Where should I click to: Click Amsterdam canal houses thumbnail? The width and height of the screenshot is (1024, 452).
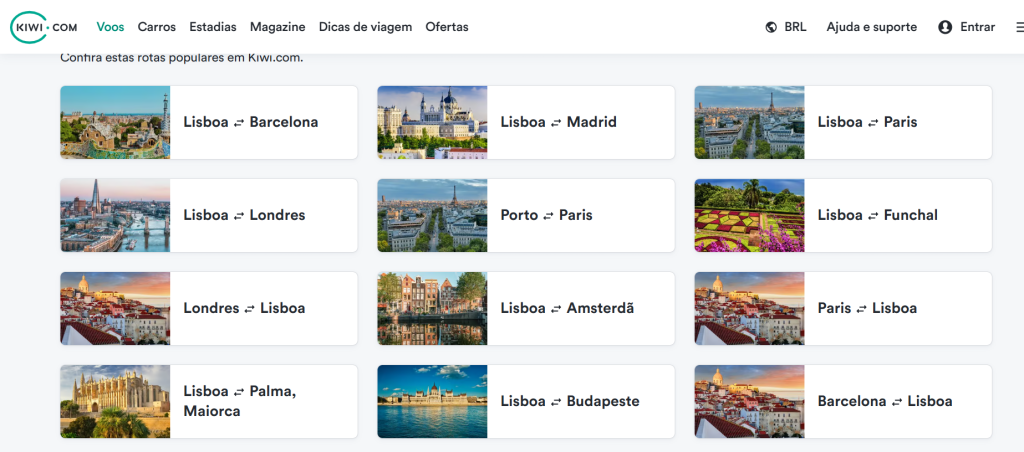click(x=432, y=308)
